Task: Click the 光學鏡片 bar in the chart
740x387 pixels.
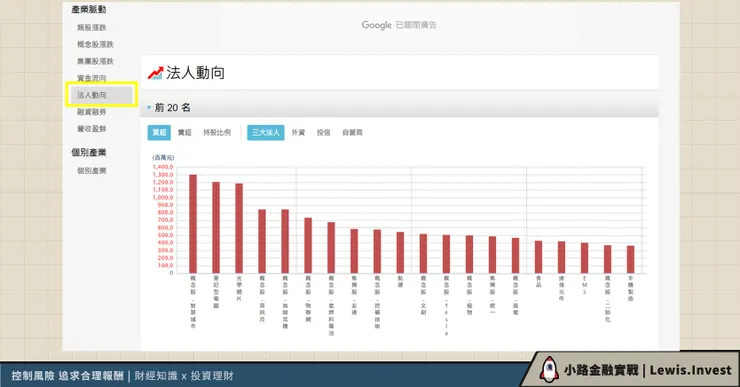Action: (x=239, y=228)
